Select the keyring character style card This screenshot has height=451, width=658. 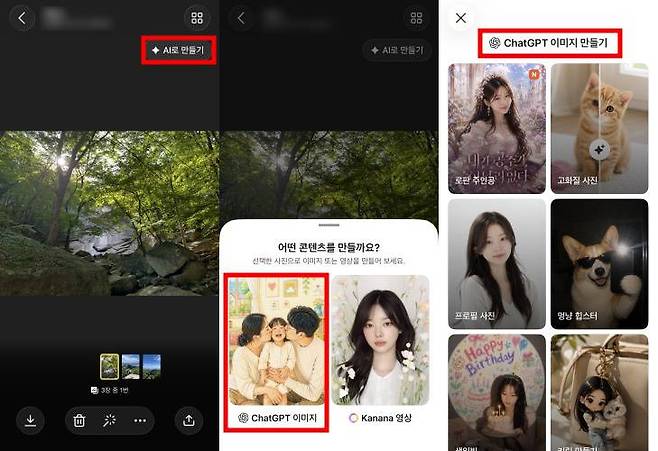599,393
